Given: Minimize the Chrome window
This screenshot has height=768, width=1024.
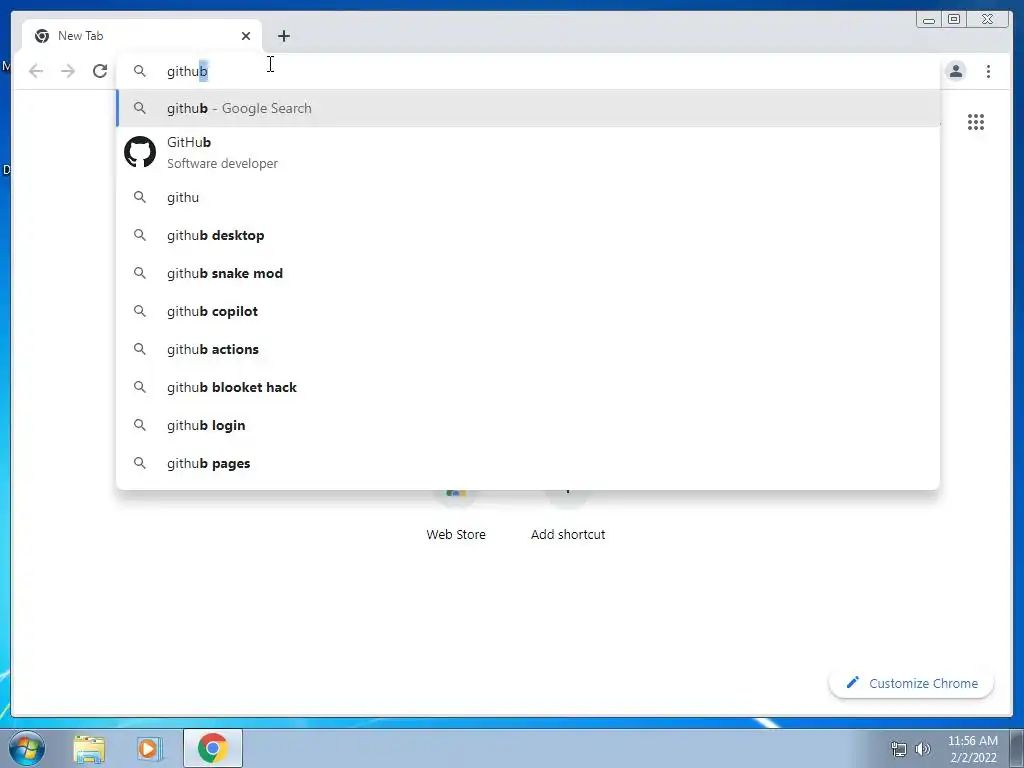Looking at the screenshot, I should [x=929, y=20].
